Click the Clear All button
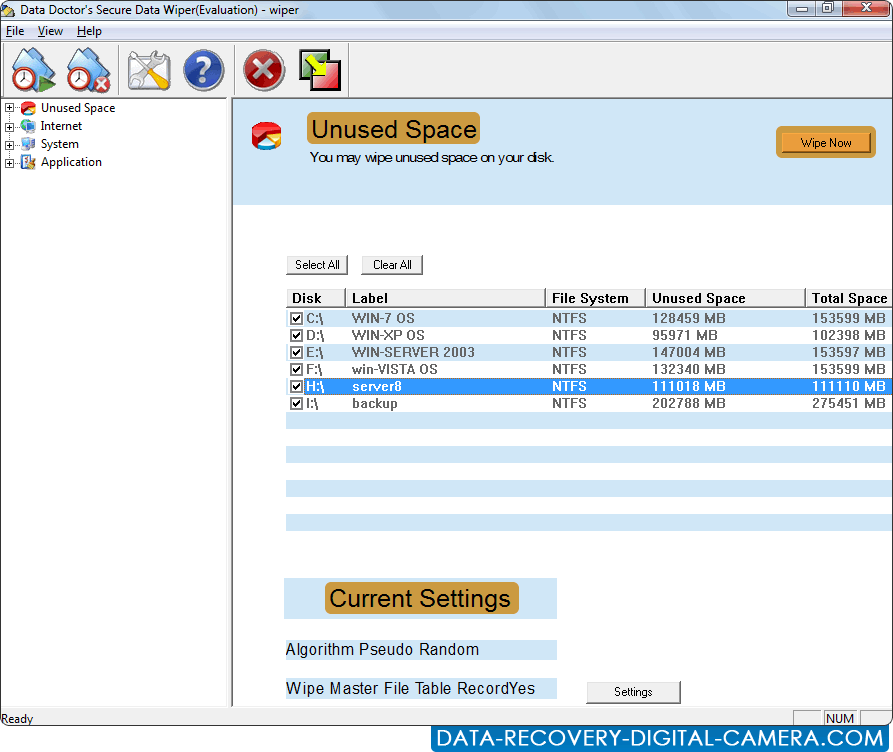The height and width of the screenshot is (752, 893). click(x=392, y=265)
